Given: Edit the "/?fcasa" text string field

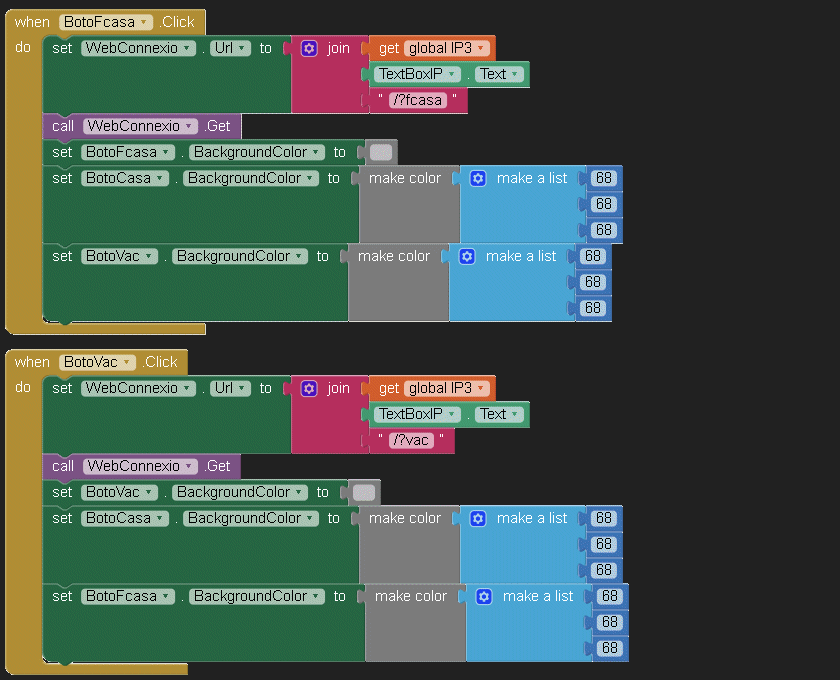Looking at the screenshot, I should [417, 100].
